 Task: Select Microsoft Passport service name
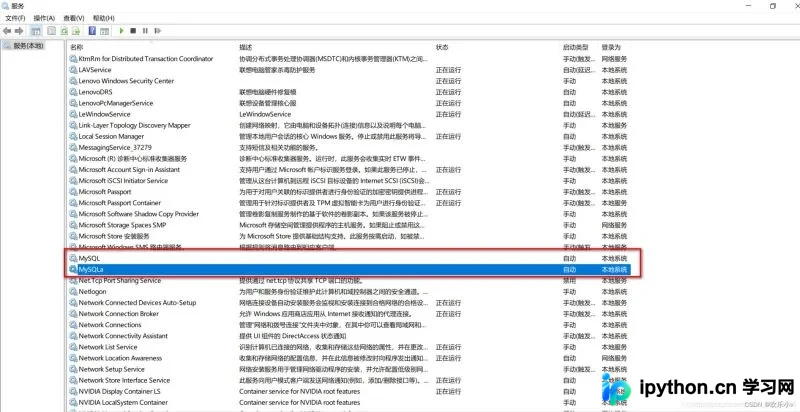(x=105, y=192)
